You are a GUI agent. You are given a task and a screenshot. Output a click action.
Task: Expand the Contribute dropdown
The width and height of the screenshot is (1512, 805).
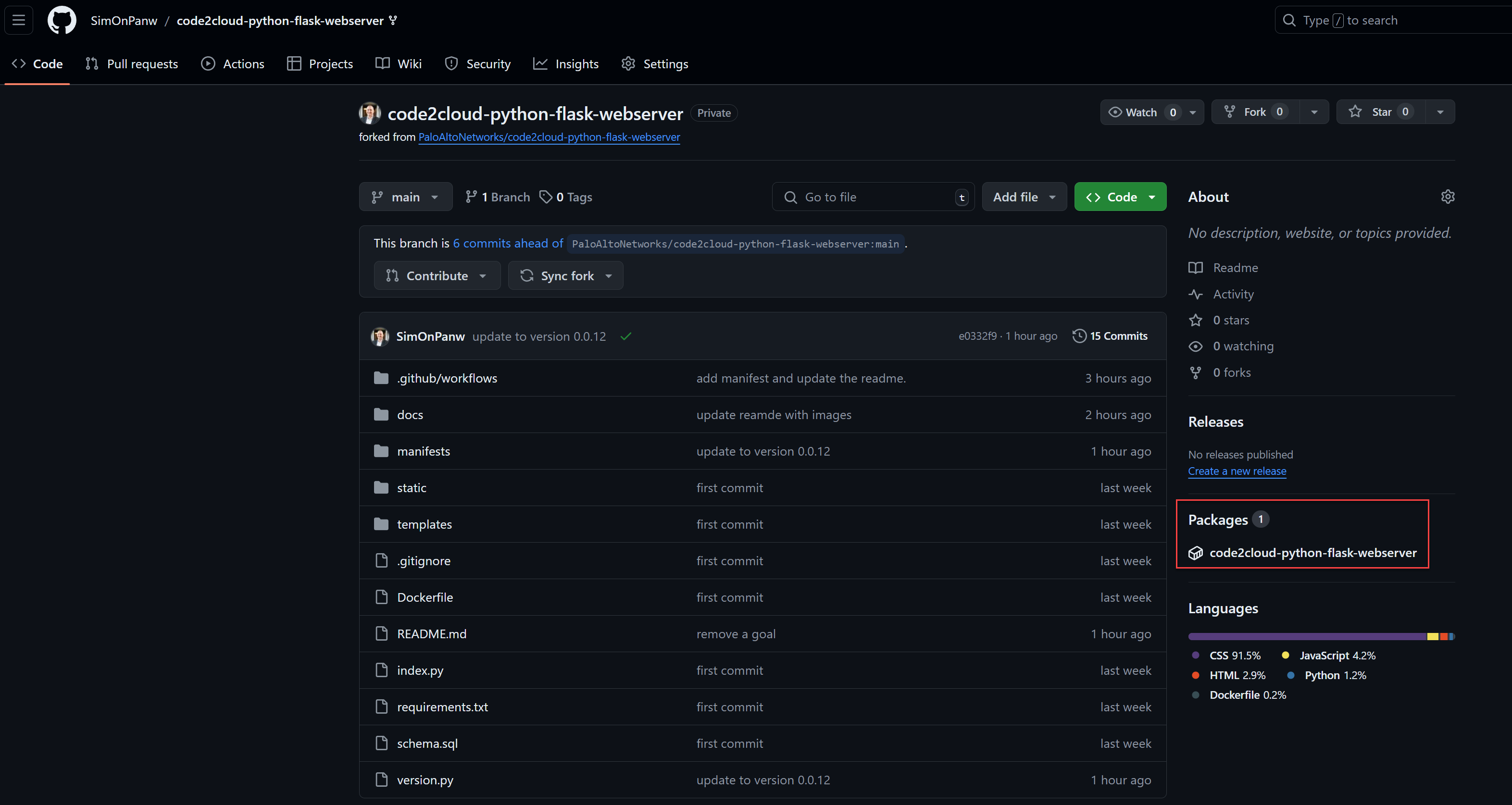[x=437, y=275]
